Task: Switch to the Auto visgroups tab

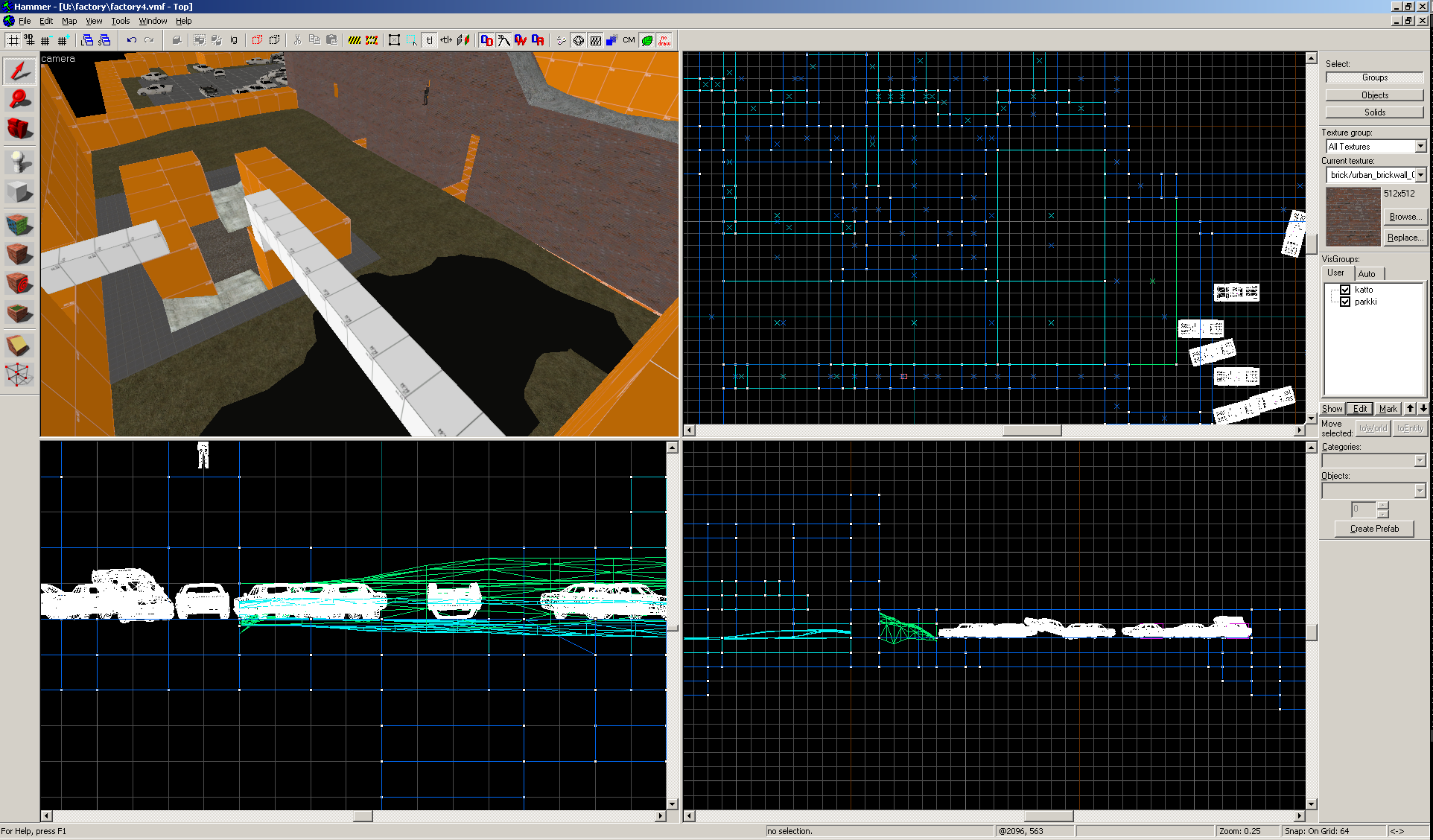Action: click(1367, 273)
